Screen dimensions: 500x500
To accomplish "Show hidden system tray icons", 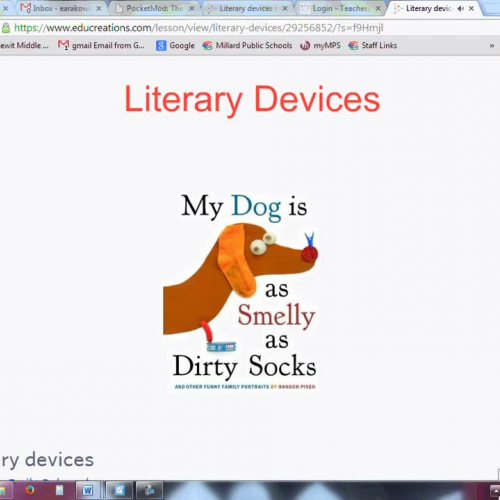I will tap(495, 491).
